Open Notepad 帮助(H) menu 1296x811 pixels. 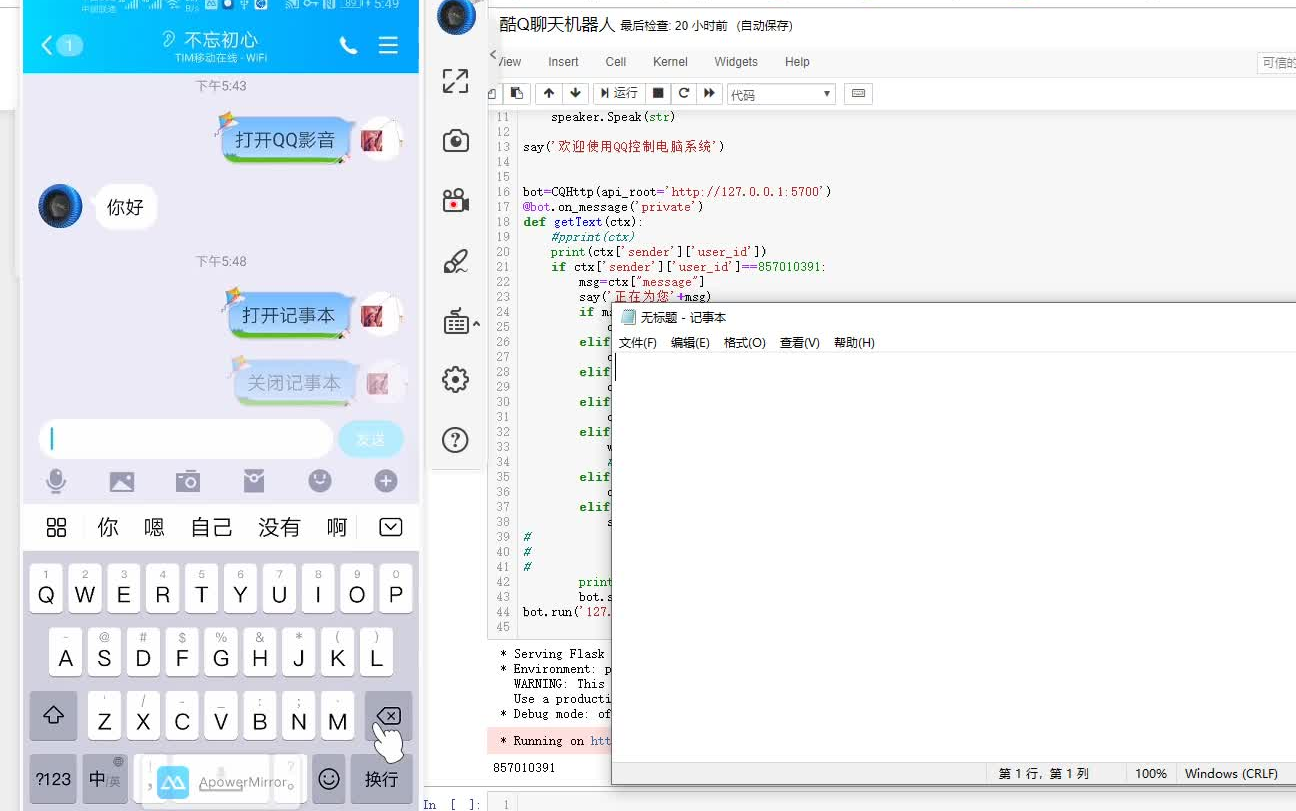pyautogui.click(x=854, y=343)
